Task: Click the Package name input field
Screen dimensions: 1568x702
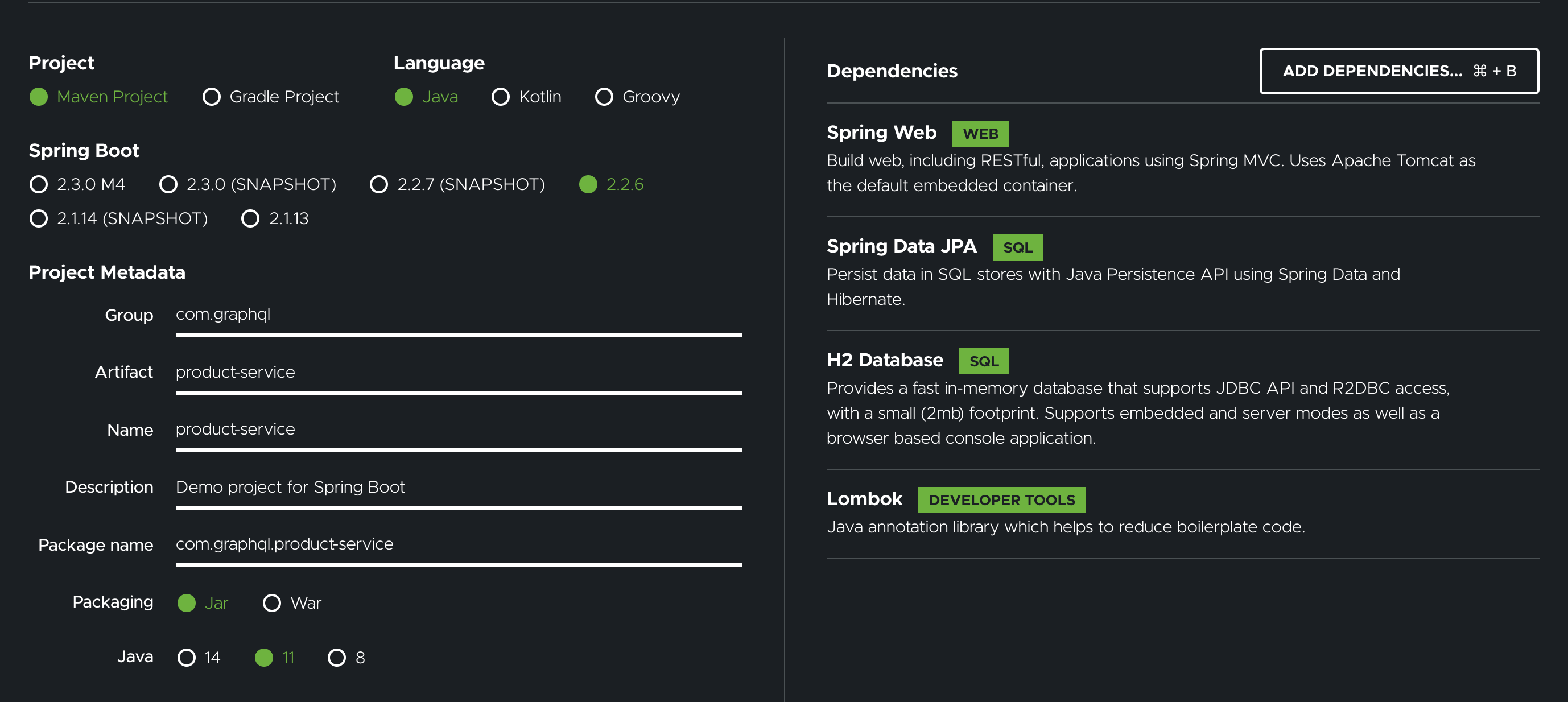Action: (x=459, y=548)
